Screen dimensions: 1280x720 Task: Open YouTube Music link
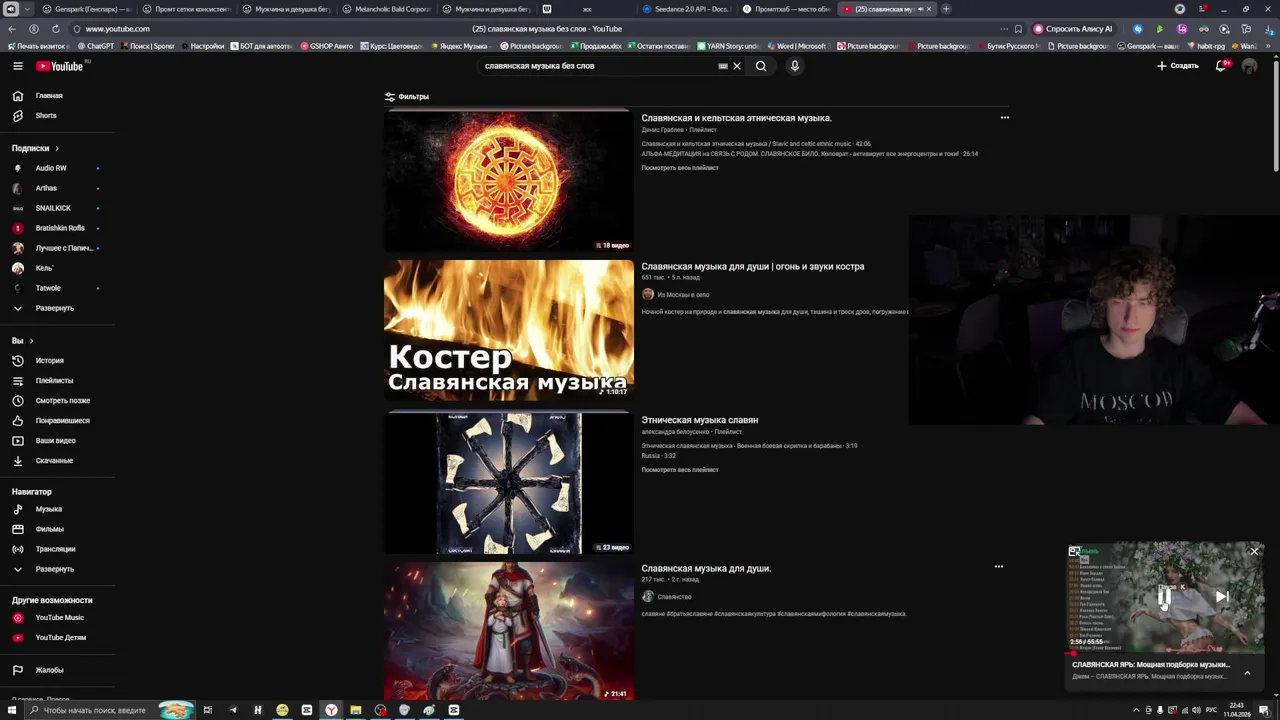click(x=60, y=618)
